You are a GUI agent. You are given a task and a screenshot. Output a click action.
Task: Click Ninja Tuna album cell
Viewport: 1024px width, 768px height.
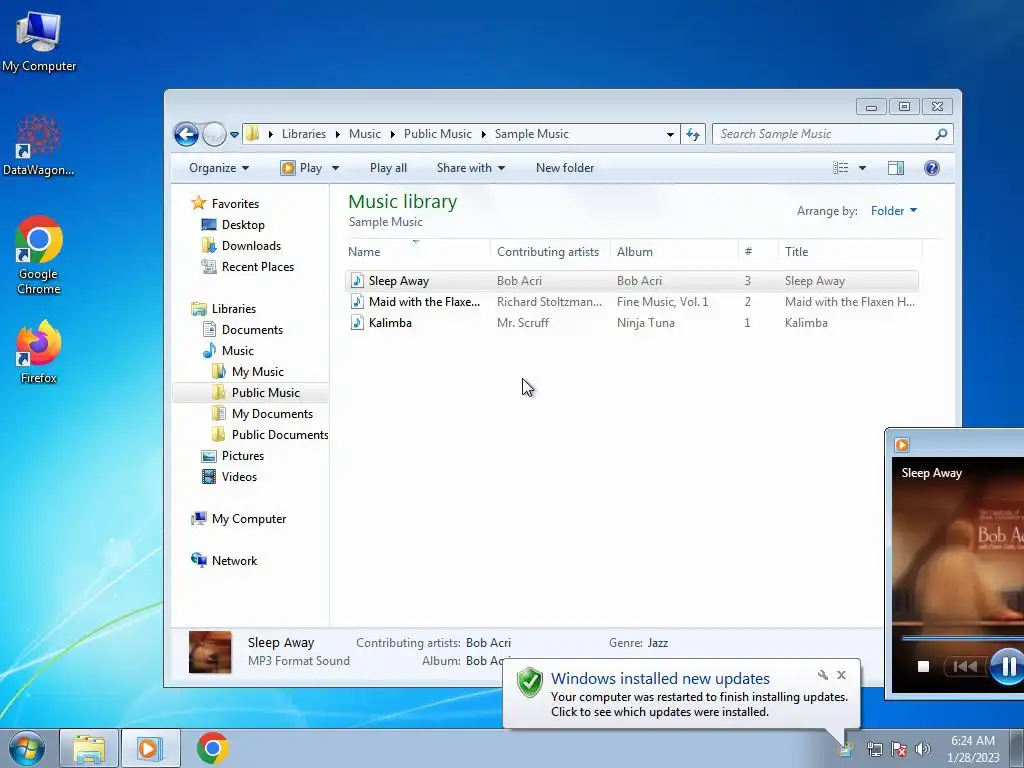click(645, 323)
